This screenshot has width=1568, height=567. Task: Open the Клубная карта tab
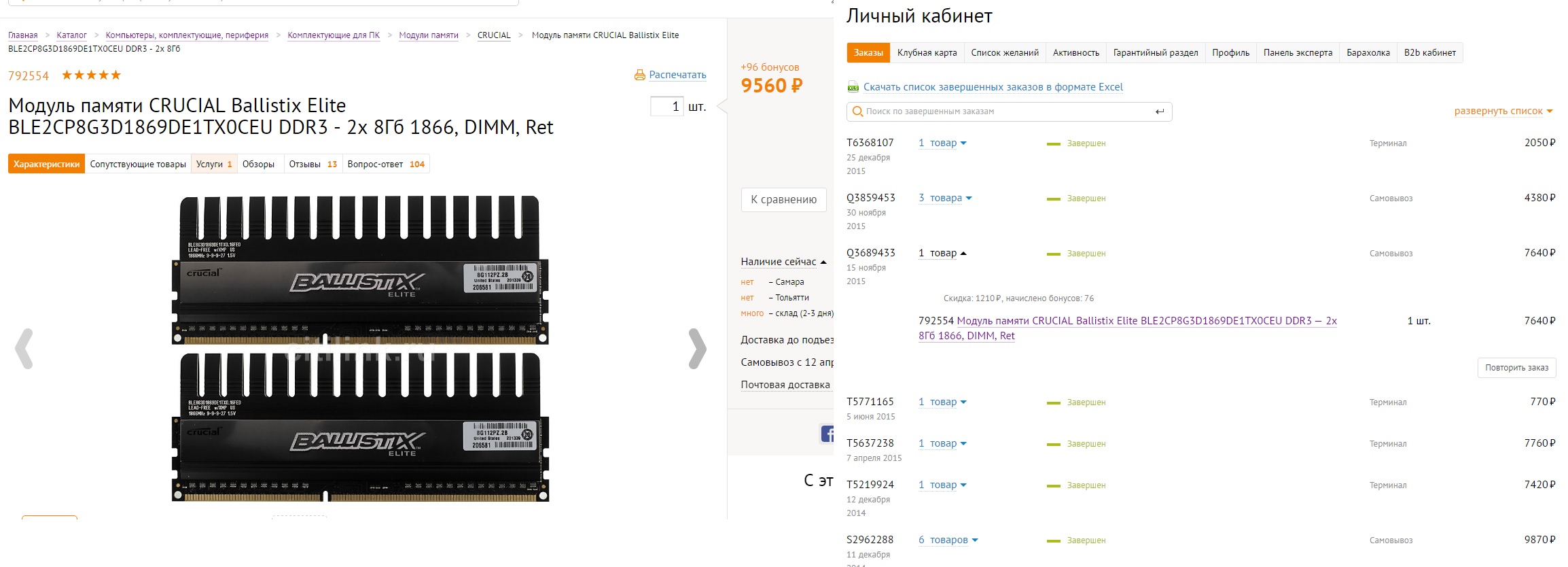(x=927, y=53)
